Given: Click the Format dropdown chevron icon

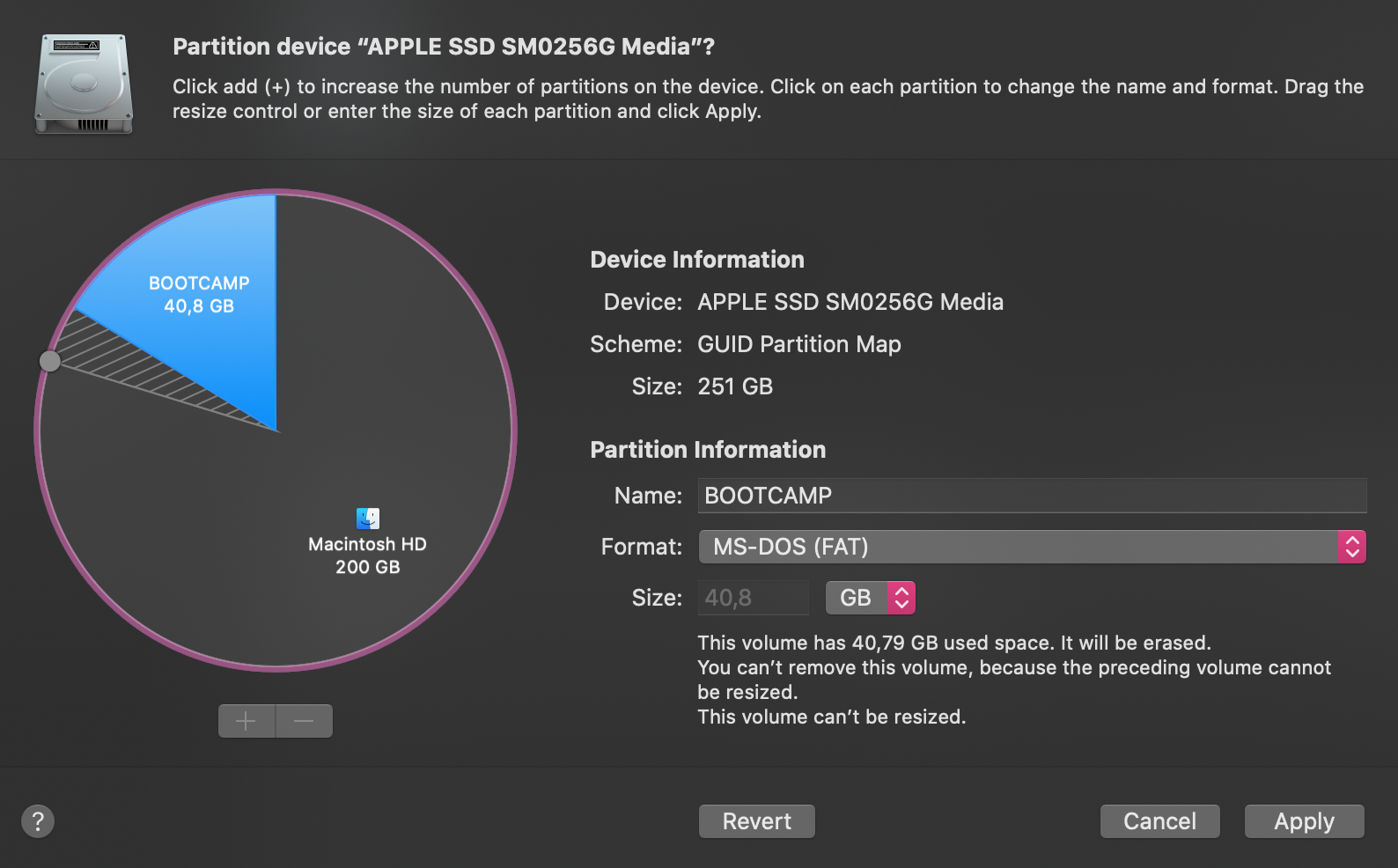Looking at the screenshot, I should 1353,546.
